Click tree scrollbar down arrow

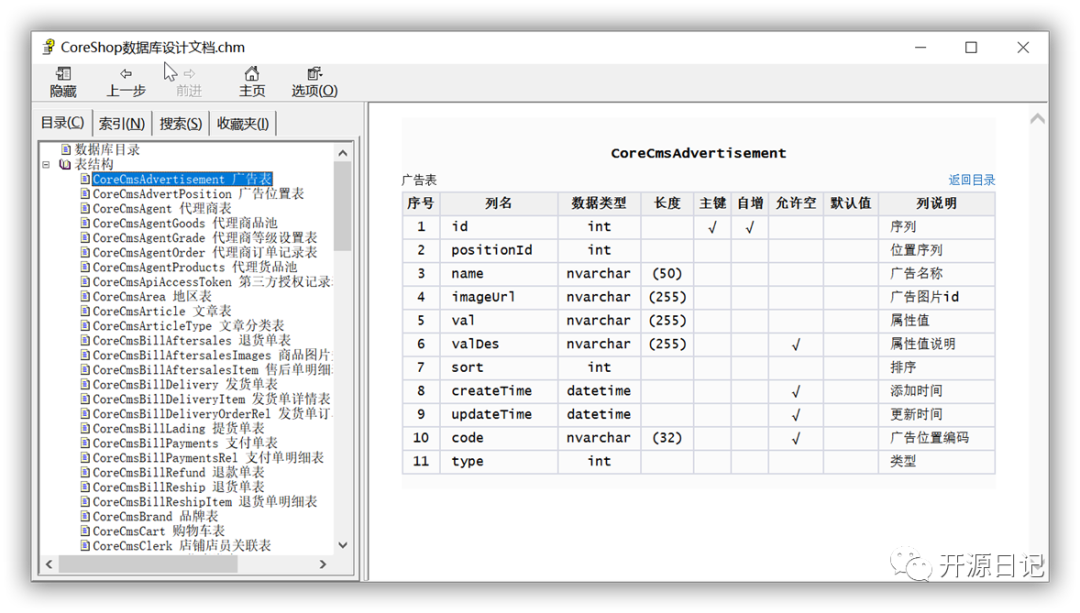[x=343, y=545]
